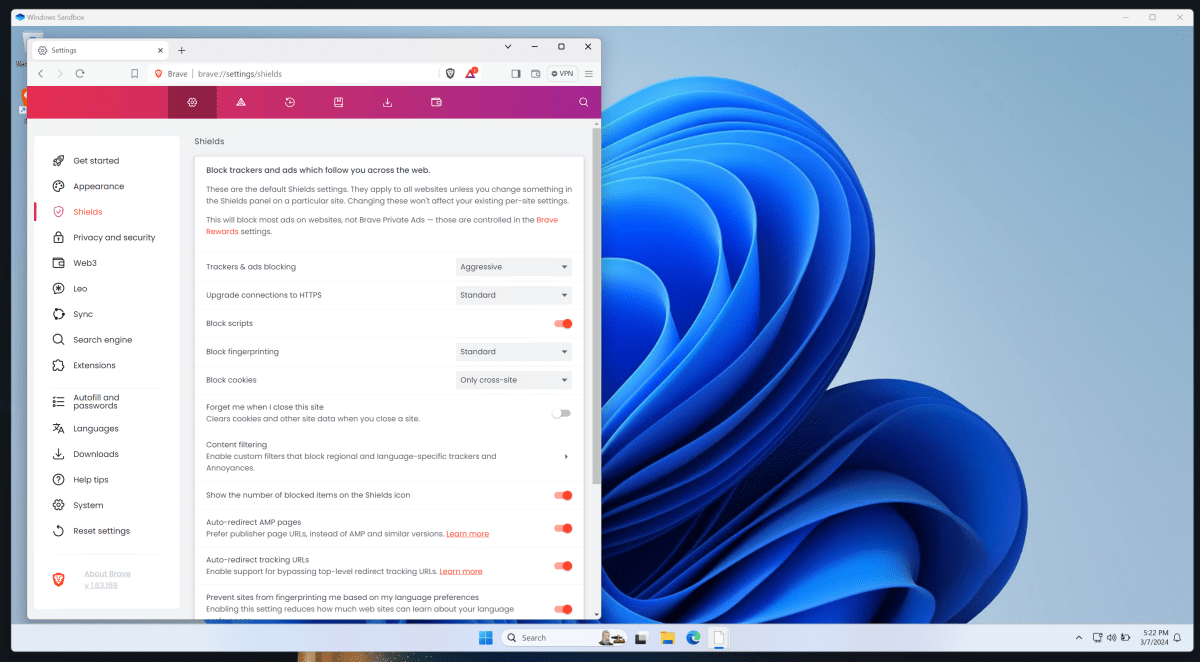Open the Wallet icon in the settings toolbar
The image size is (1200, 662).
tap(435, 101)
